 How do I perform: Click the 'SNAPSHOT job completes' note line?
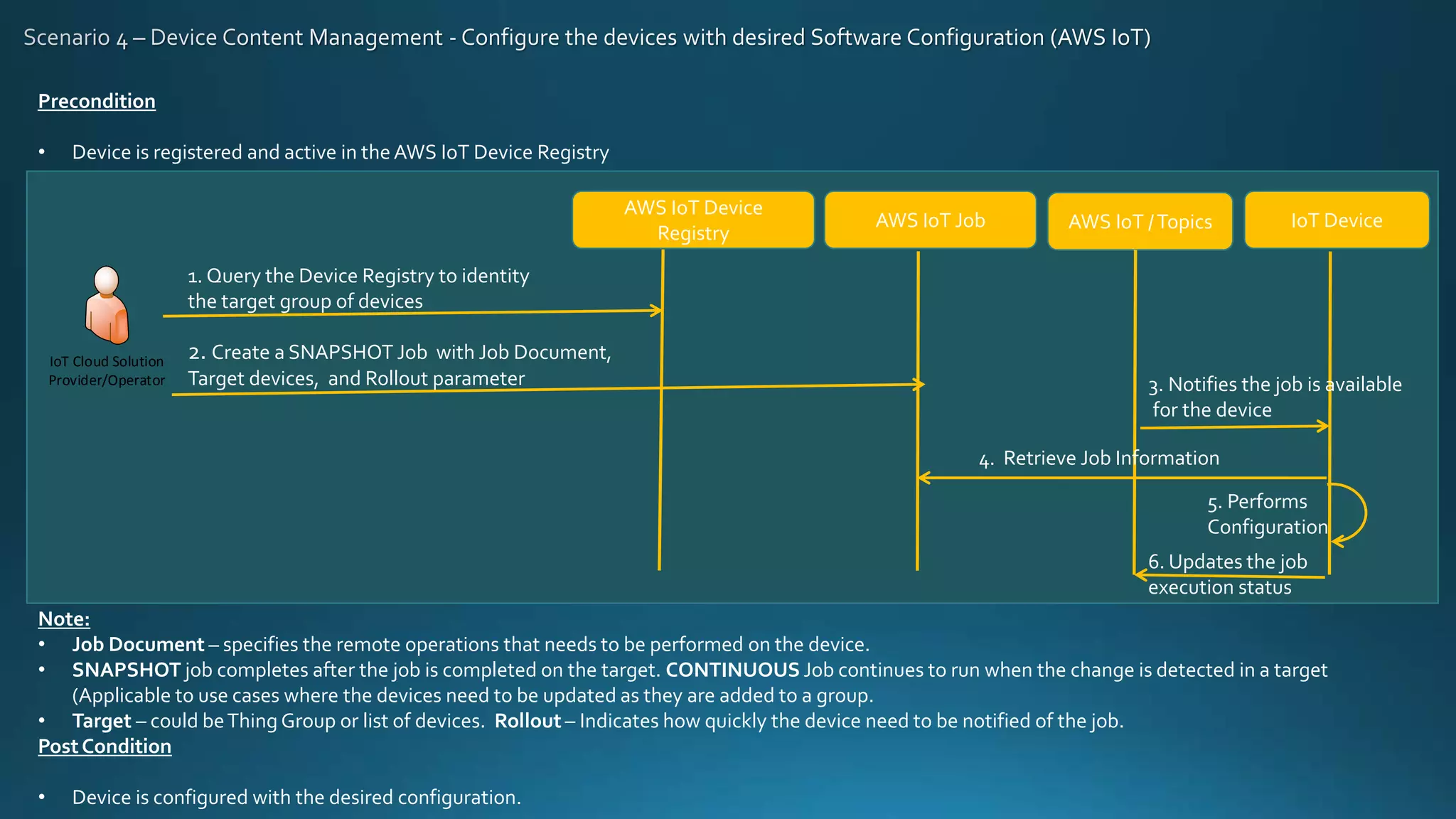(700, 670)
